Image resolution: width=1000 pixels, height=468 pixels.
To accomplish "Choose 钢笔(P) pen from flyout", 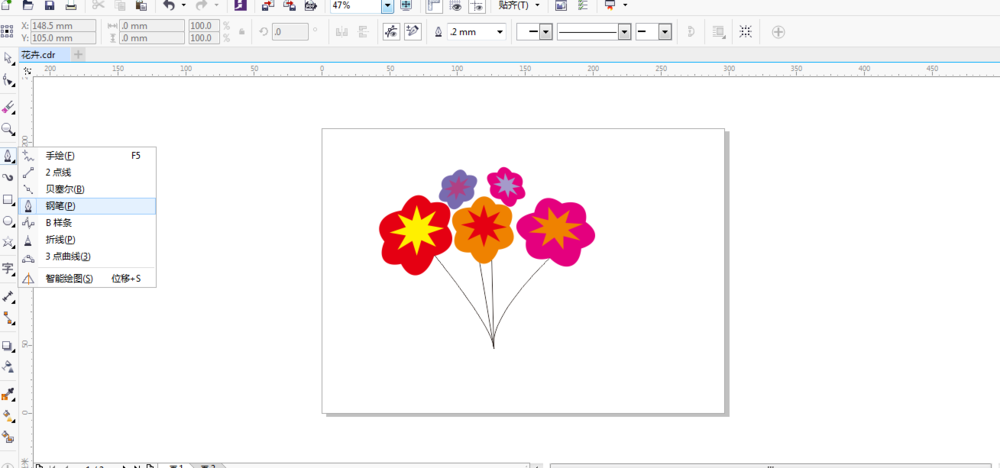I will [87, 206].
